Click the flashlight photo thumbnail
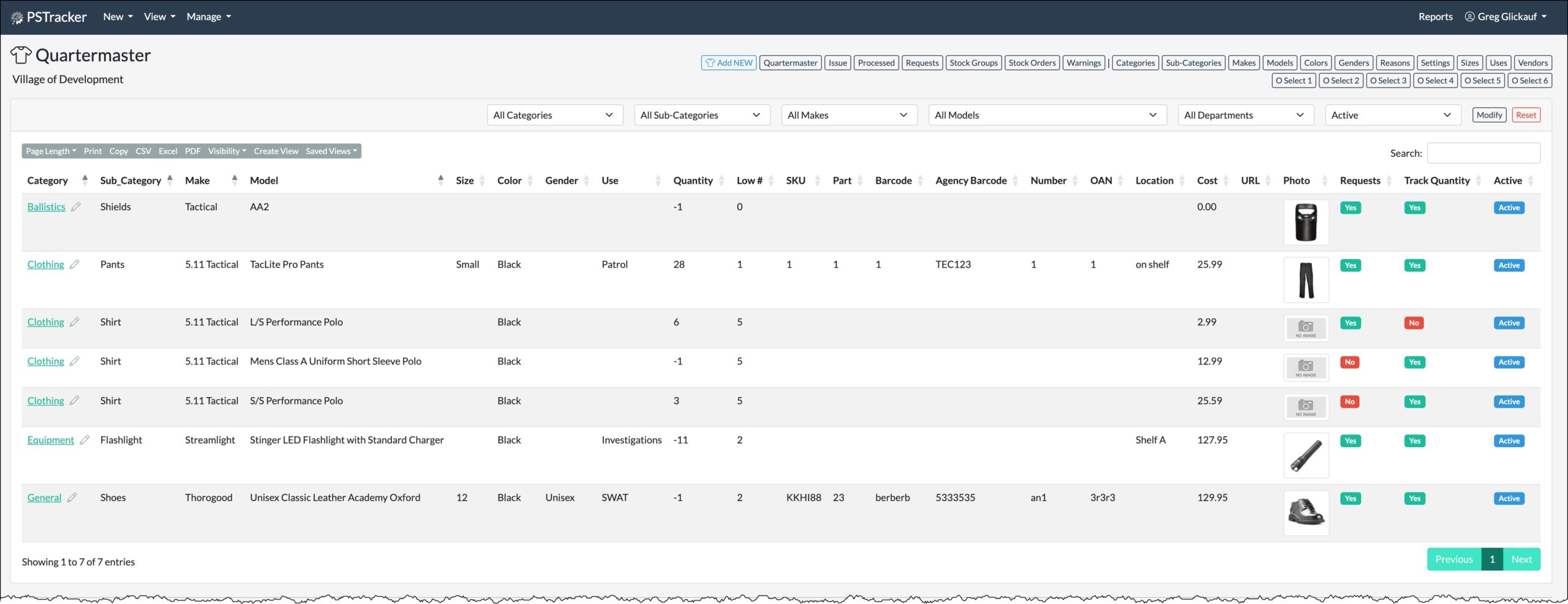 click(1305, 456)
